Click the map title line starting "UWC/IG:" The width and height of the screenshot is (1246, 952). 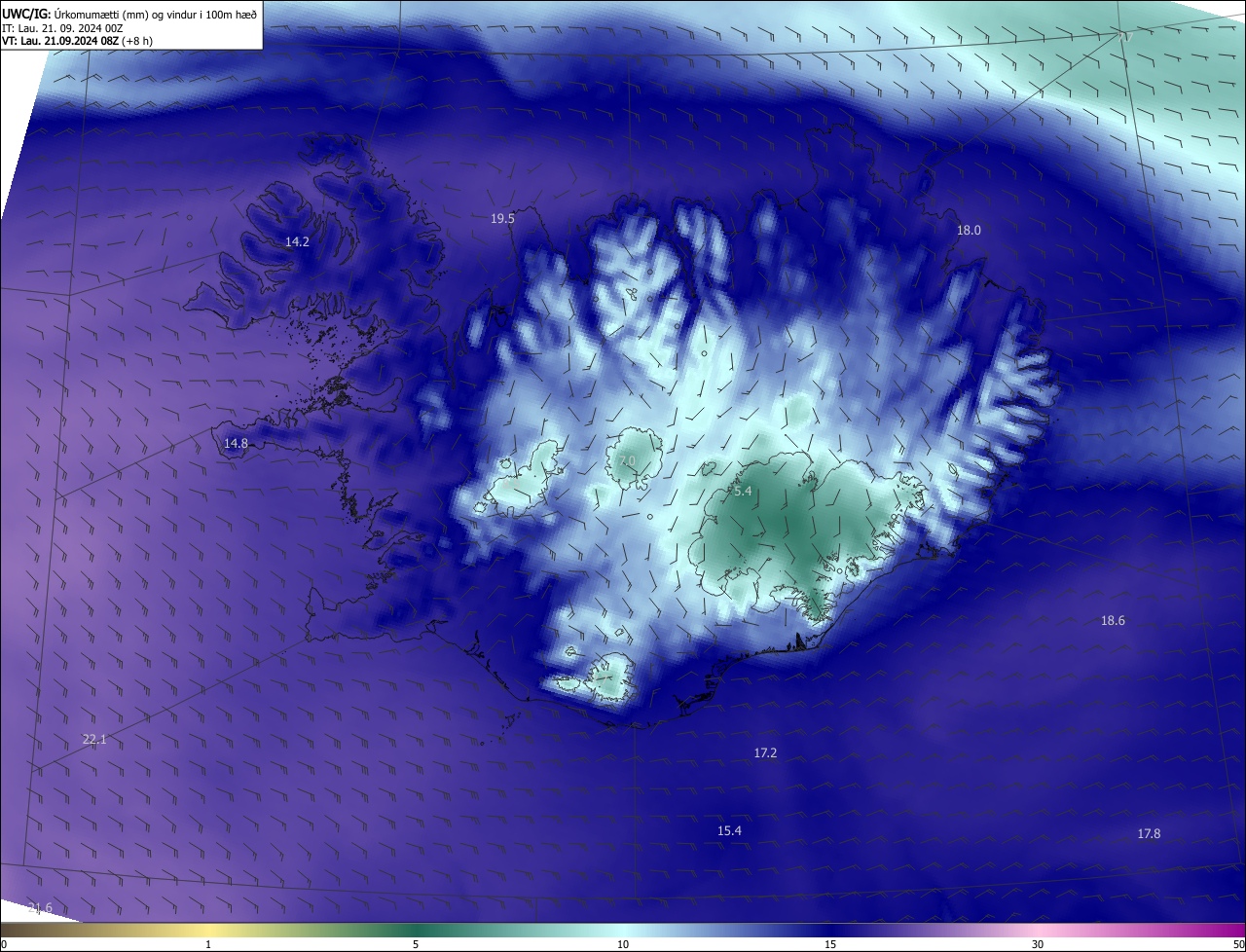(129, 13)
